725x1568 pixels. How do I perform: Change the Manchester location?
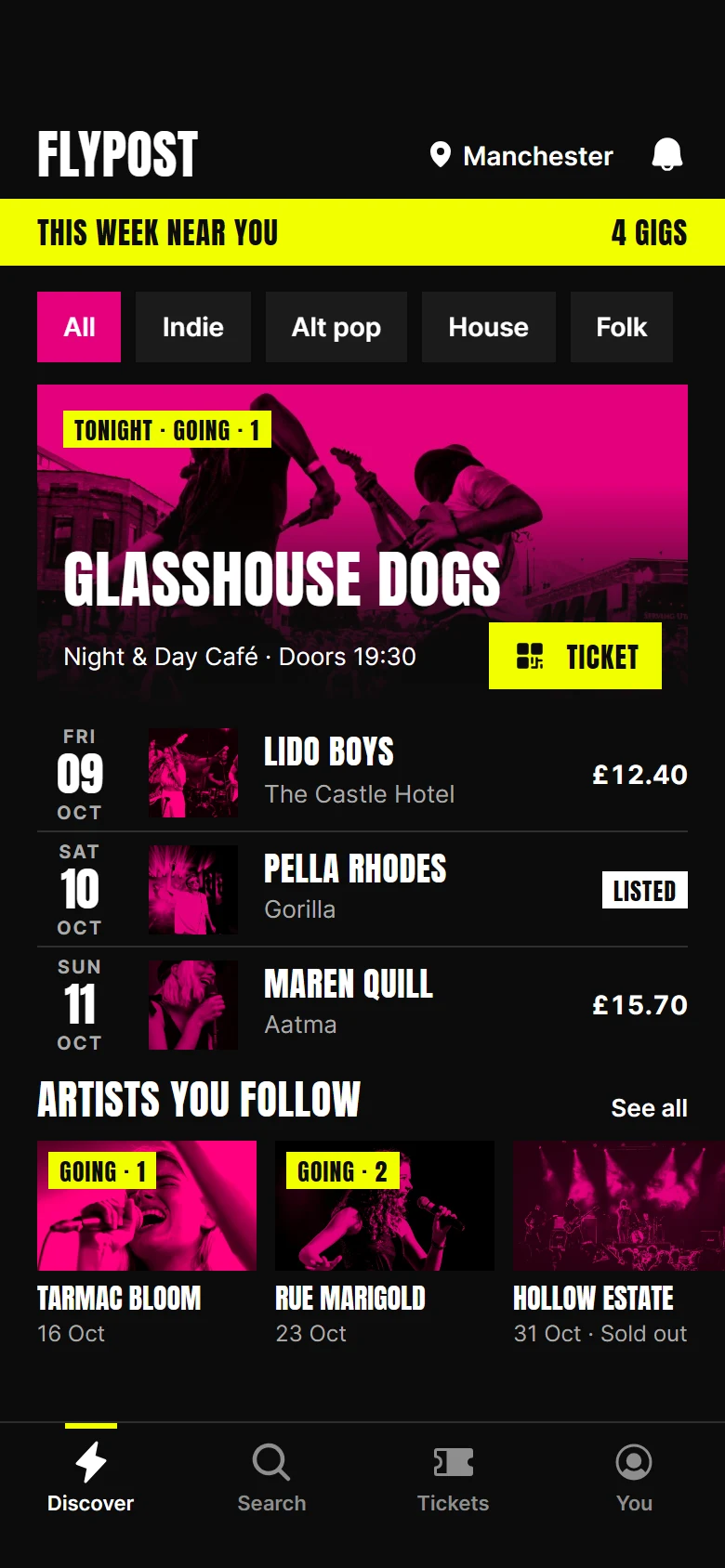pos(521,155)
